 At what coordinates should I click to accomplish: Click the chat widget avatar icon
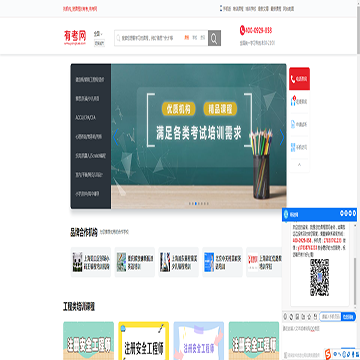tap(286, 214)
